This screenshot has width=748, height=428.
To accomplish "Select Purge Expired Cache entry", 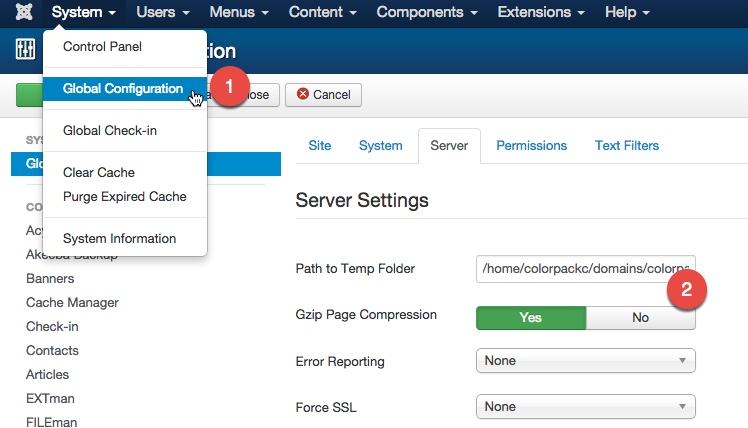I will coord(125,197).
